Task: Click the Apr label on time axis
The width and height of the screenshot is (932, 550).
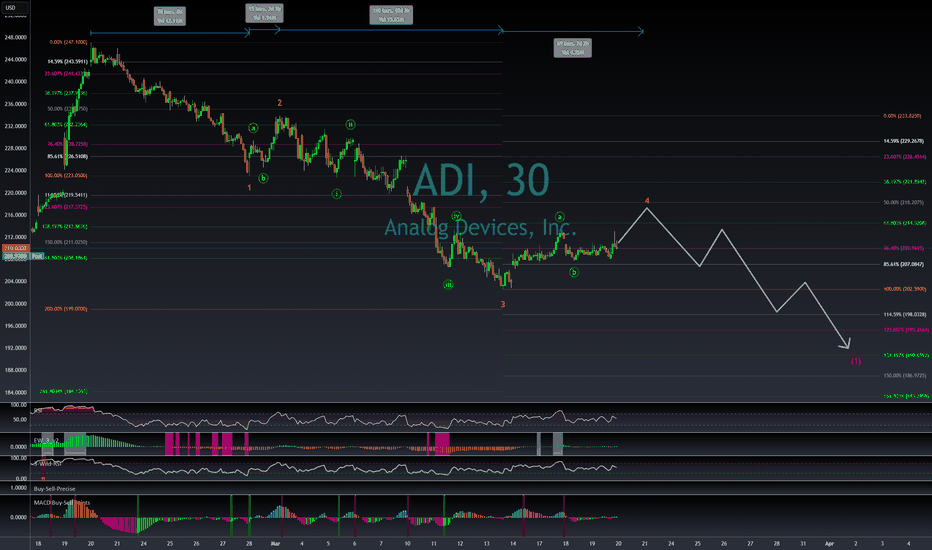Action: click(829, 543)
